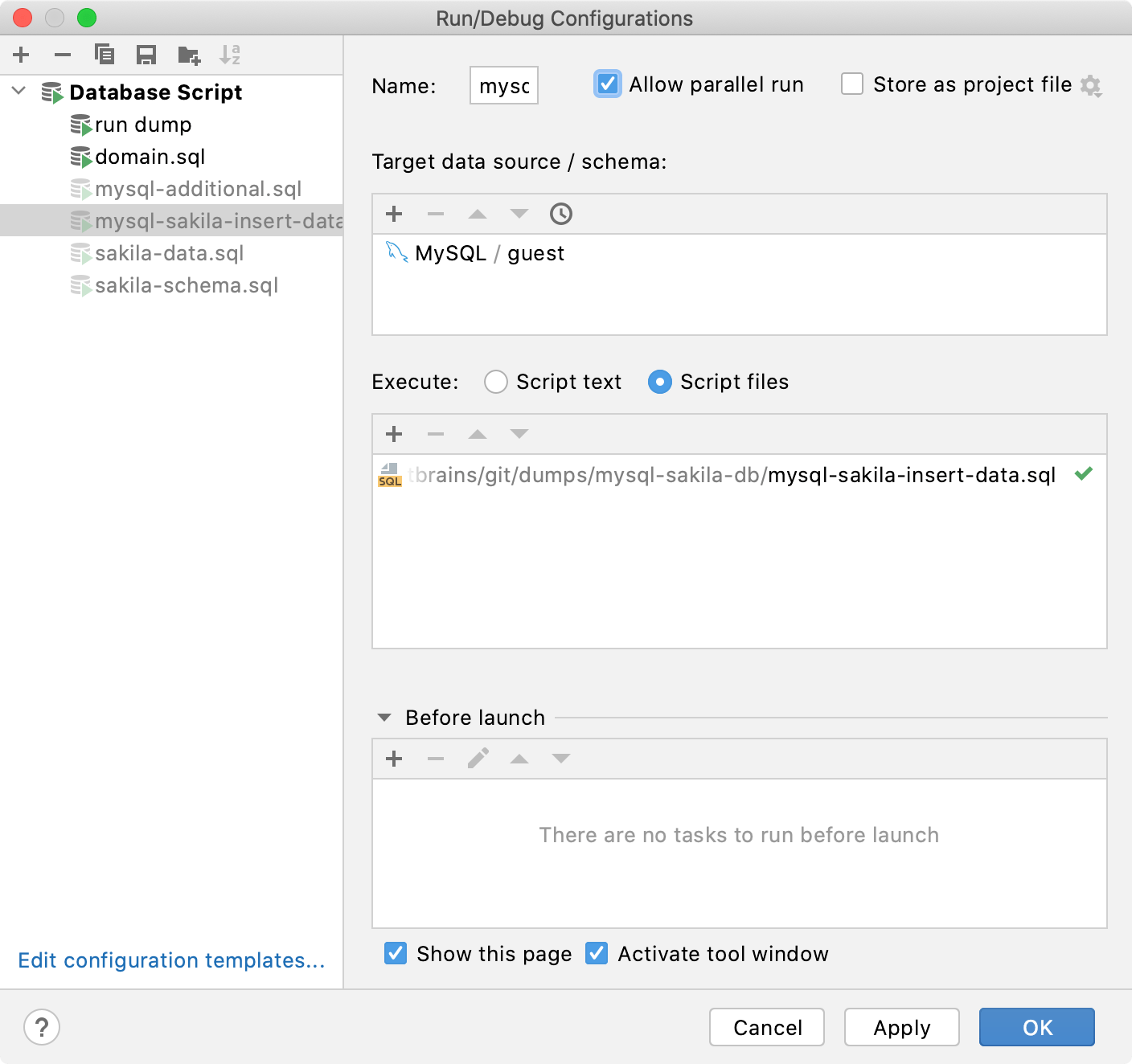Click the Apply button
This screenshot has width=1132, height=1064.
[x=901, y=1027]
